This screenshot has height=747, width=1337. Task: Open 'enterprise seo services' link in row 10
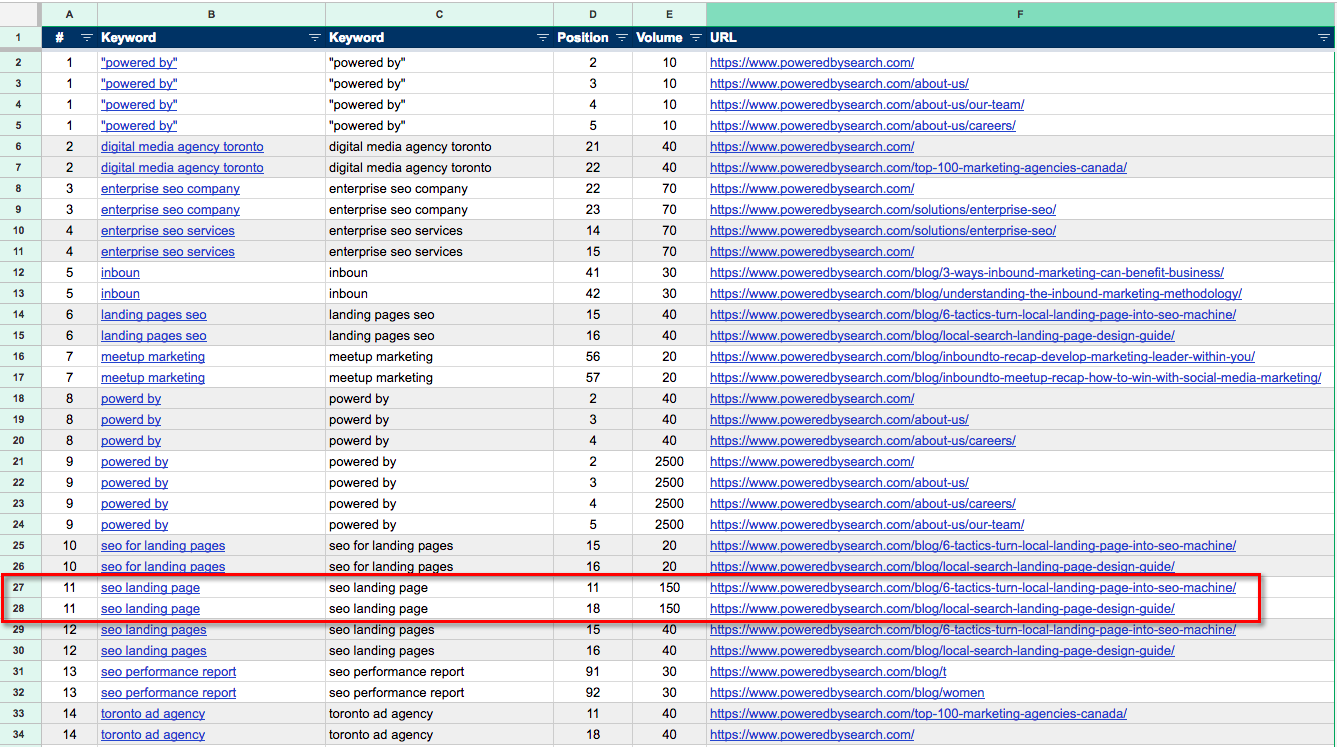coord(168,231)
